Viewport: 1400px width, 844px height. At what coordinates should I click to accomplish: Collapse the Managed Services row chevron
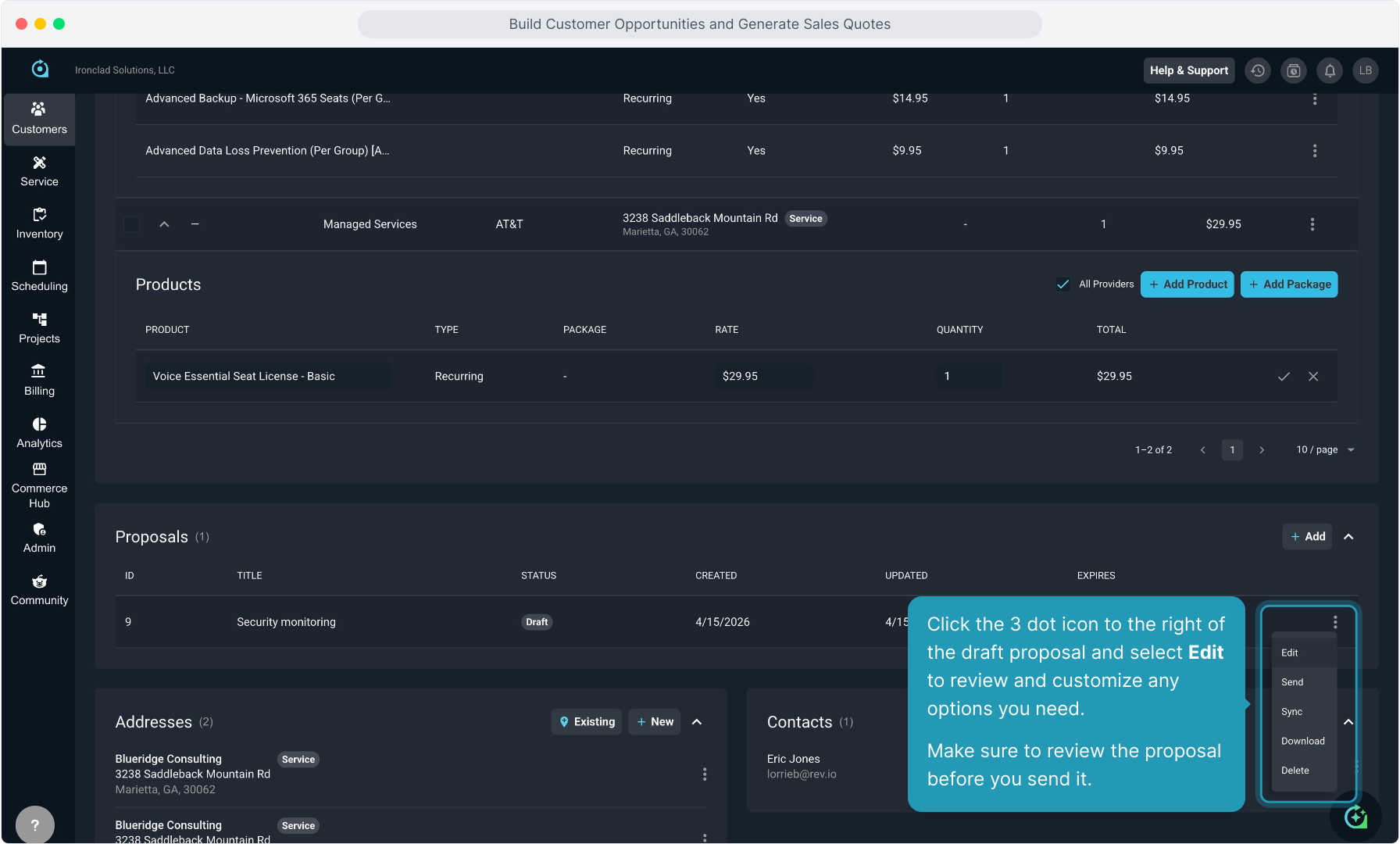(x=164, y=224)
